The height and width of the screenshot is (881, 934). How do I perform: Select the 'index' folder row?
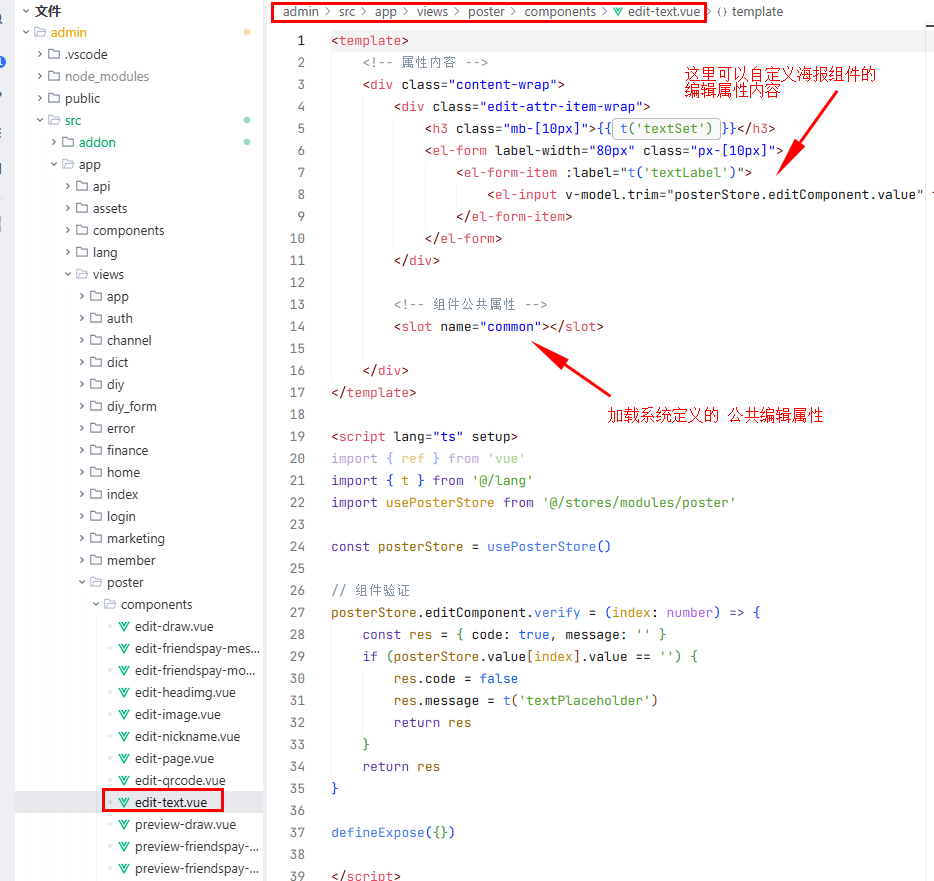point(139,495)
